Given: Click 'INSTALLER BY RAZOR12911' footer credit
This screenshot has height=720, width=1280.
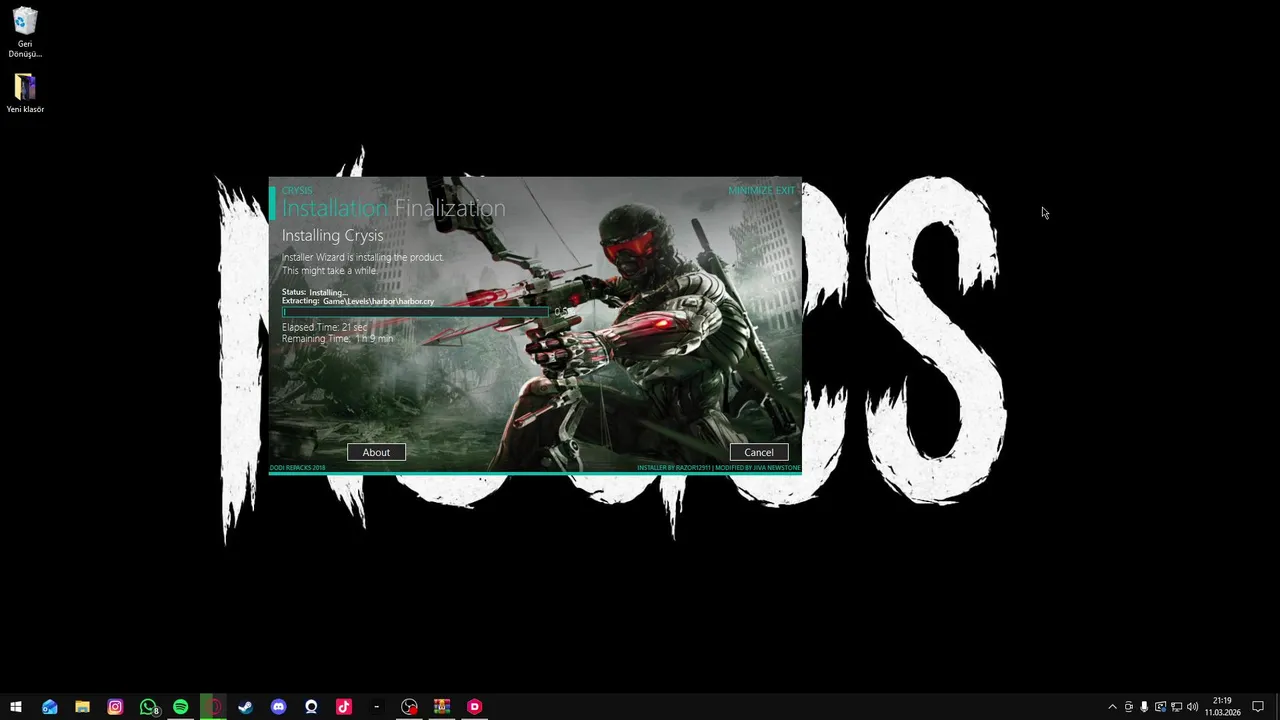Looking at the screenshot, I should (x=674, y=468).
